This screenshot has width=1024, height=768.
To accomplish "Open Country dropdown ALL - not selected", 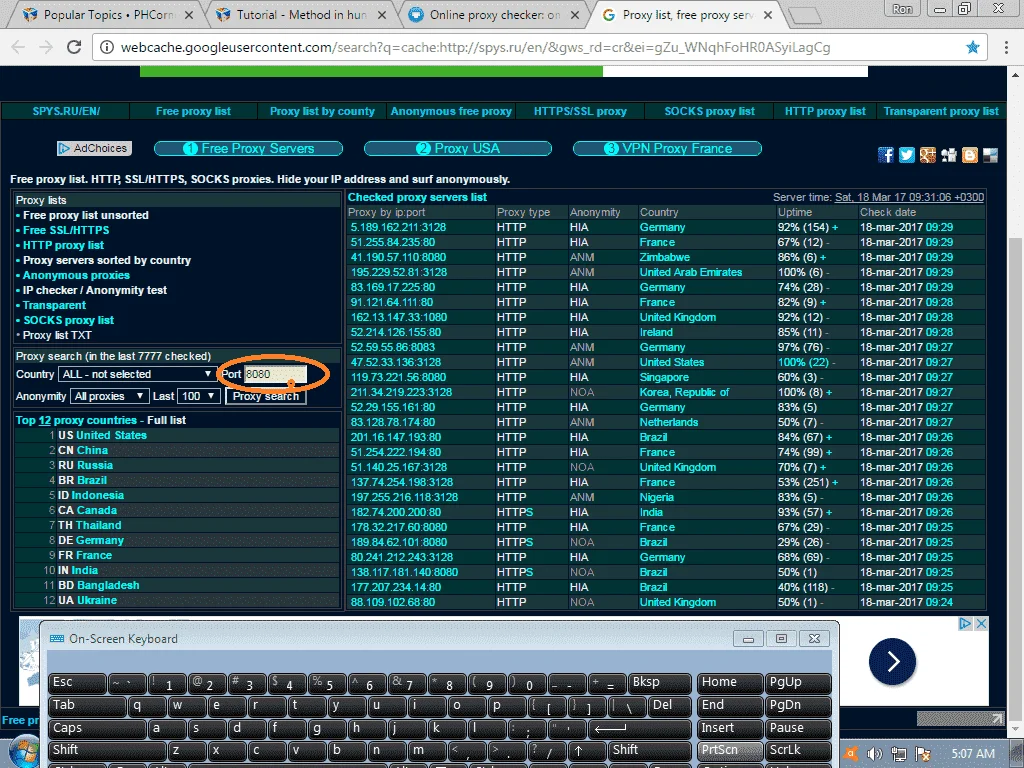I will [136, 374].
